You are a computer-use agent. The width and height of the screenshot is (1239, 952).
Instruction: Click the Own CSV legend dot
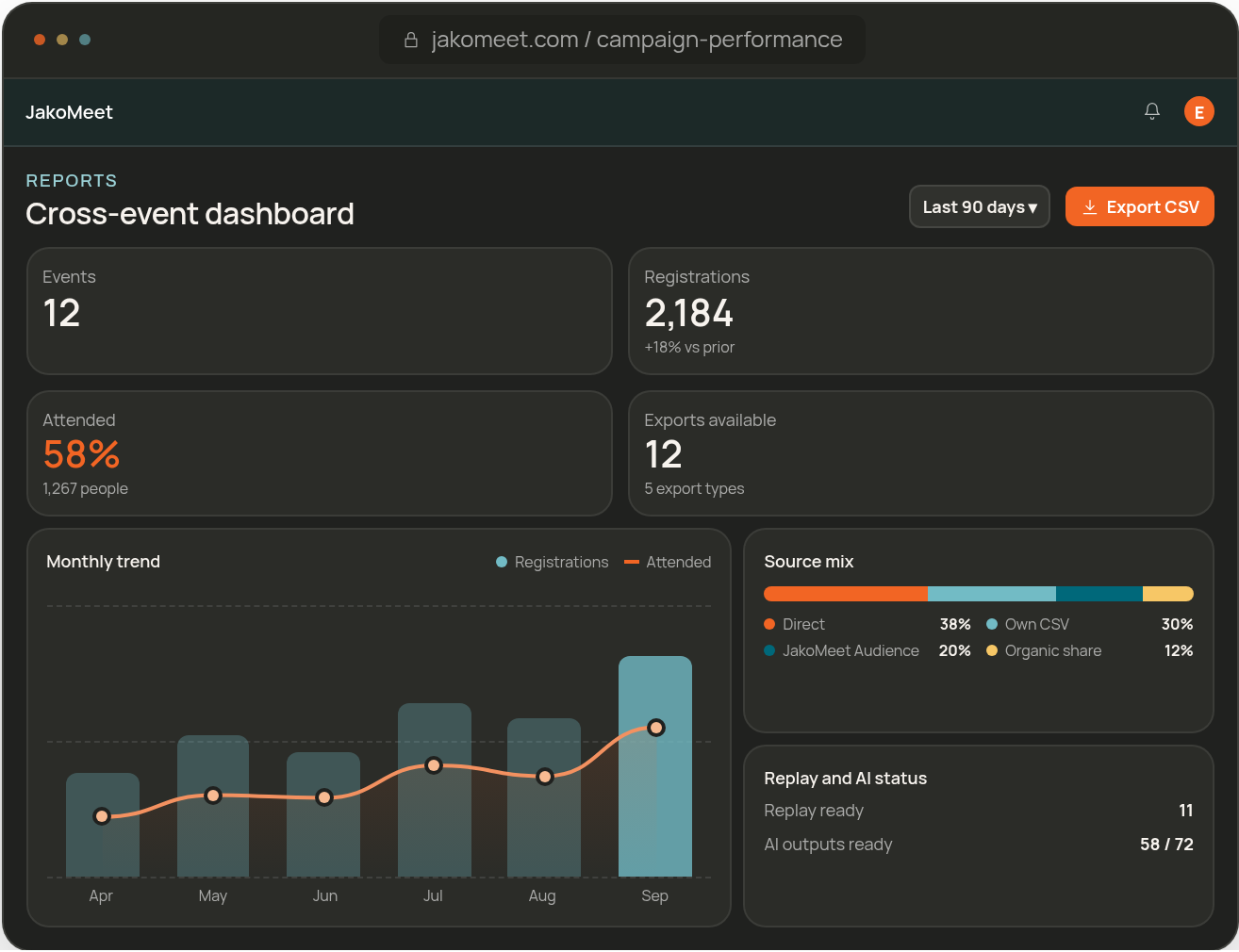coord(992,624)
